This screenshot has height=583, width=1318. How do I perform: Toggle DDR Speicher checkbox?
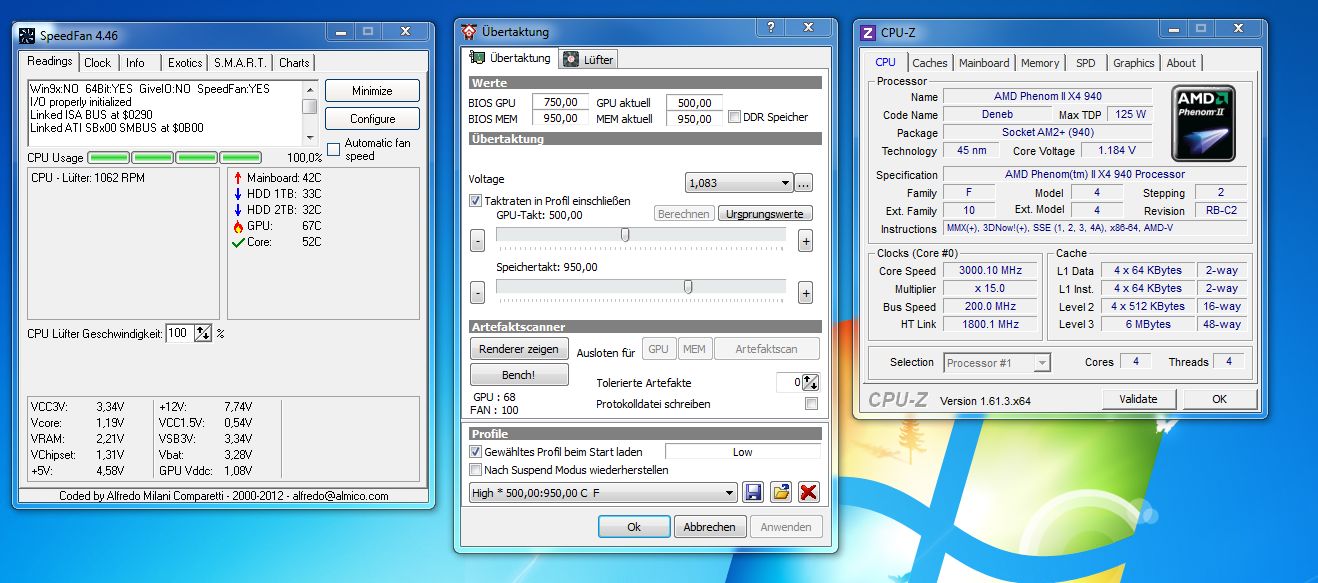click(735, 117)
